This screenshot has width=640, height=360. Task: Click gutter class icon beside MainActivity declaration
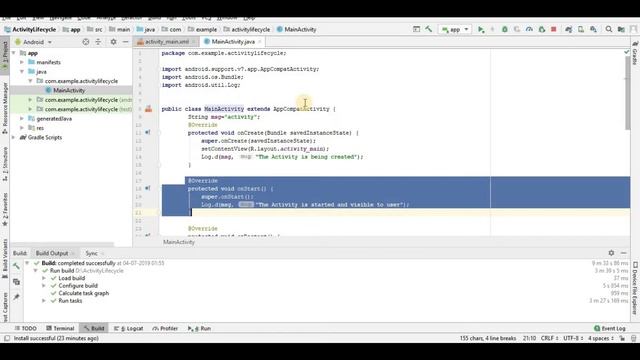point(148,109)
